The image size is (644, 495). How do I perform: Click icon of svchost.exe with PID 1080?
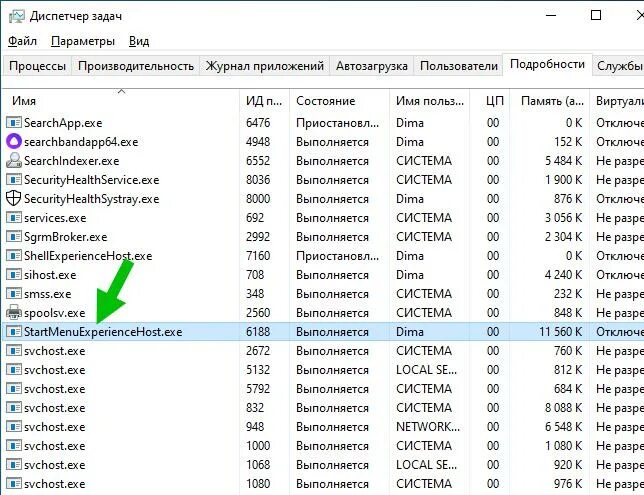(x=14, y=484)
